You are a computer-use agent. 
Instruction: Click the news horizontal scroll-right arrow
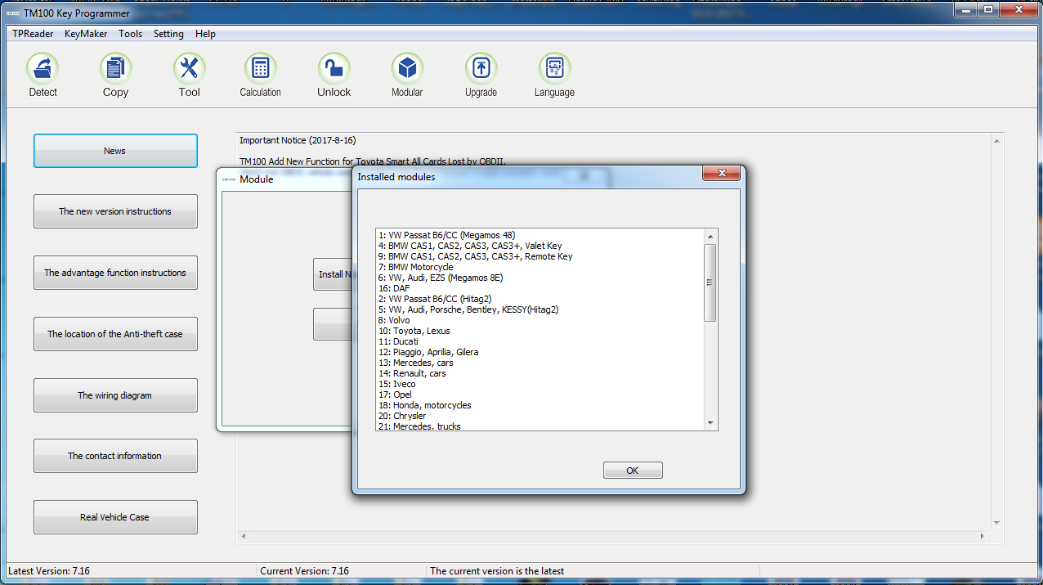coord(982,536)
